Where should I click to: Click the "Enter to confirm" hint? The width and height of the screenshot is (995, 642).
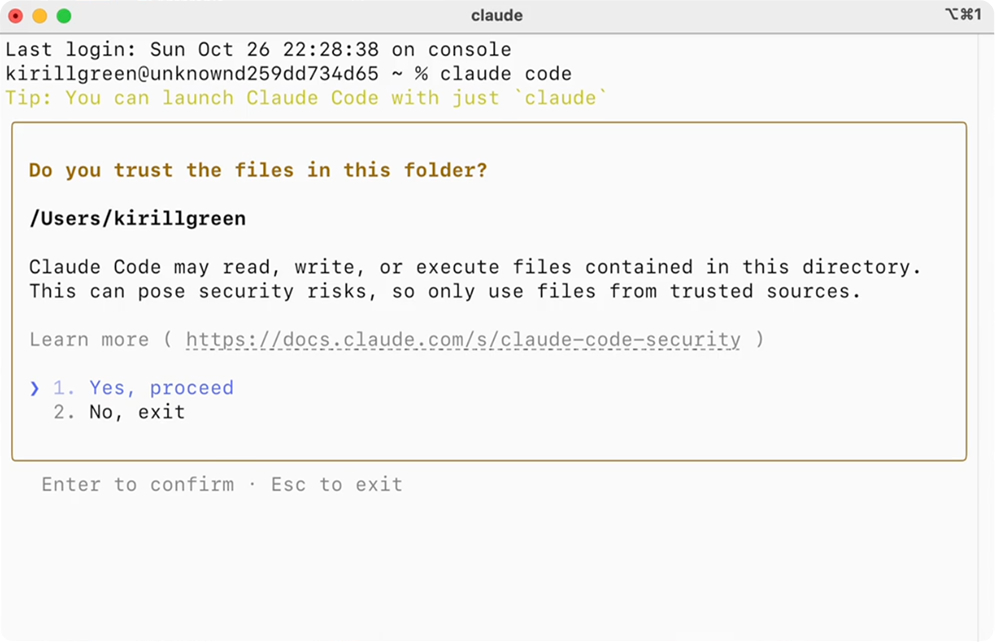click(137, 485)
